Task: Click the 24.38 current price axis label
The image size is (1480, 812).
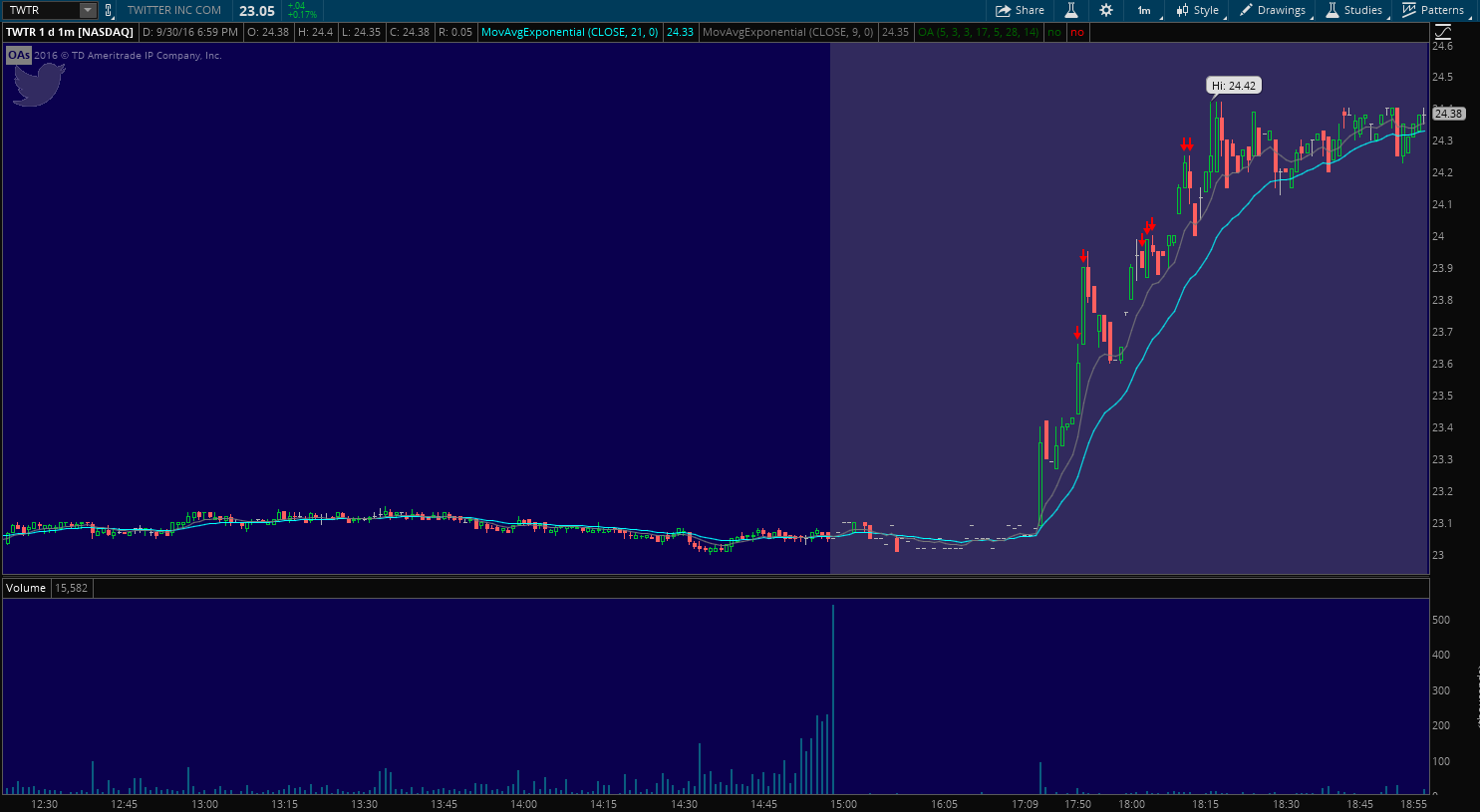Action: point(1448,114)
